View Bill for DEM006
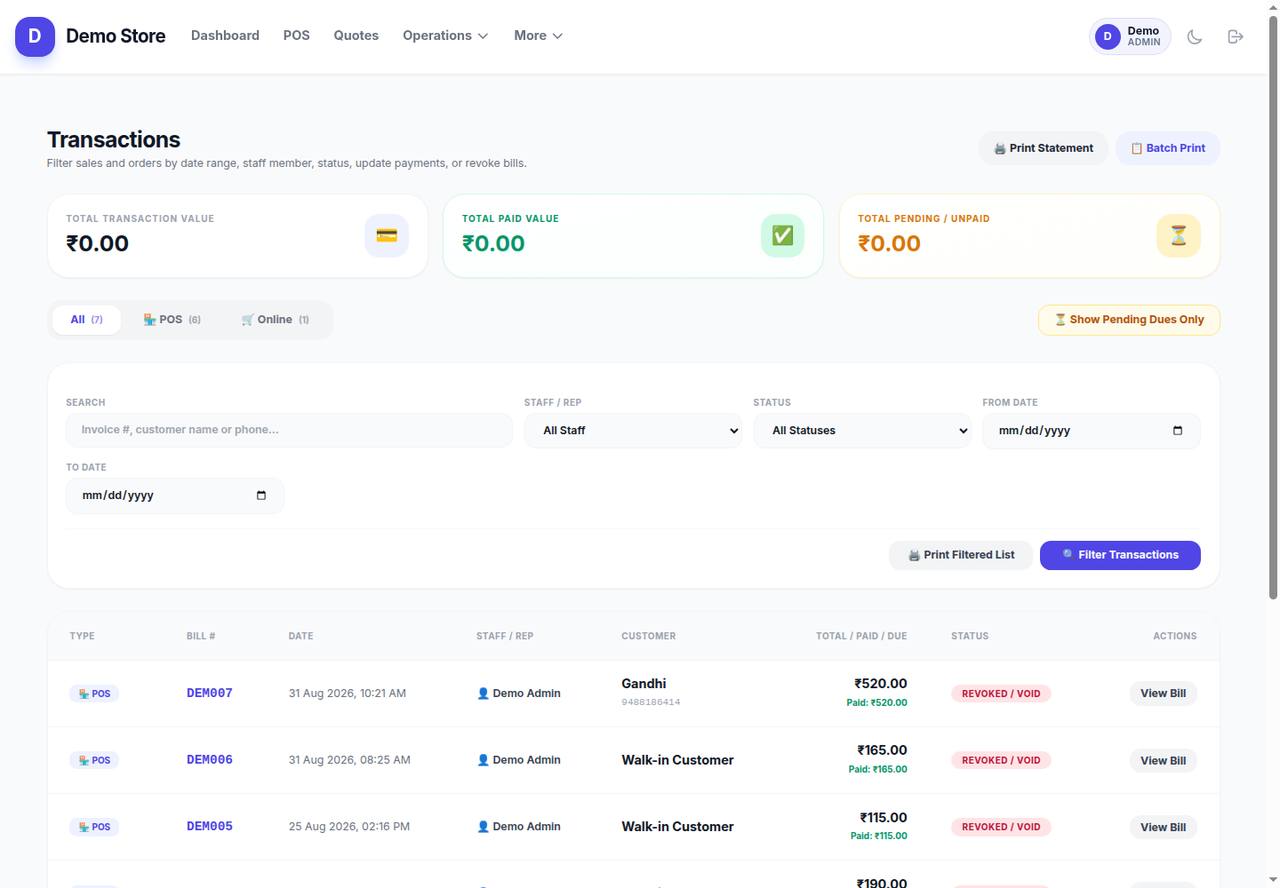Viewport: 1280px width, 888px height. coord(1163,761)
